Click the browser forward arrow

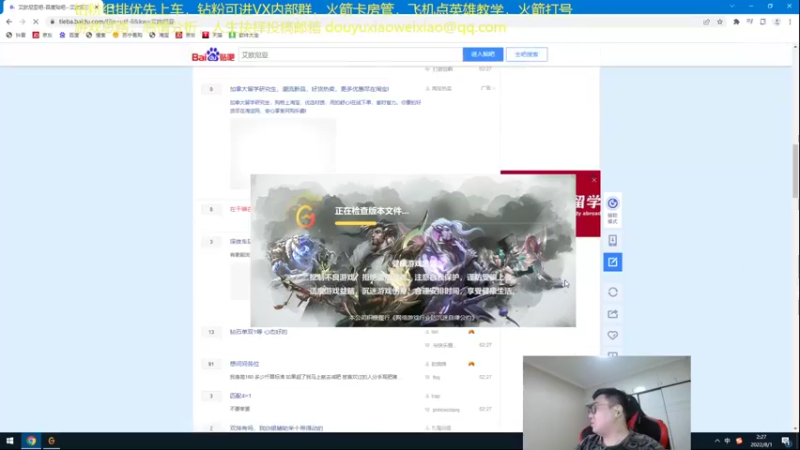click(22, 22)
